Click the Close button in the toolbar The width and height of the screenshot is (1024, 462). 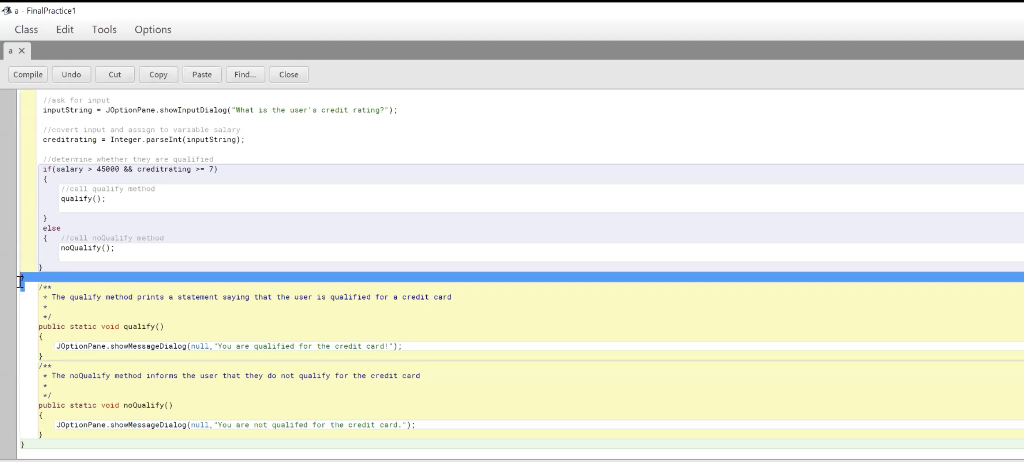coord(289,74)
